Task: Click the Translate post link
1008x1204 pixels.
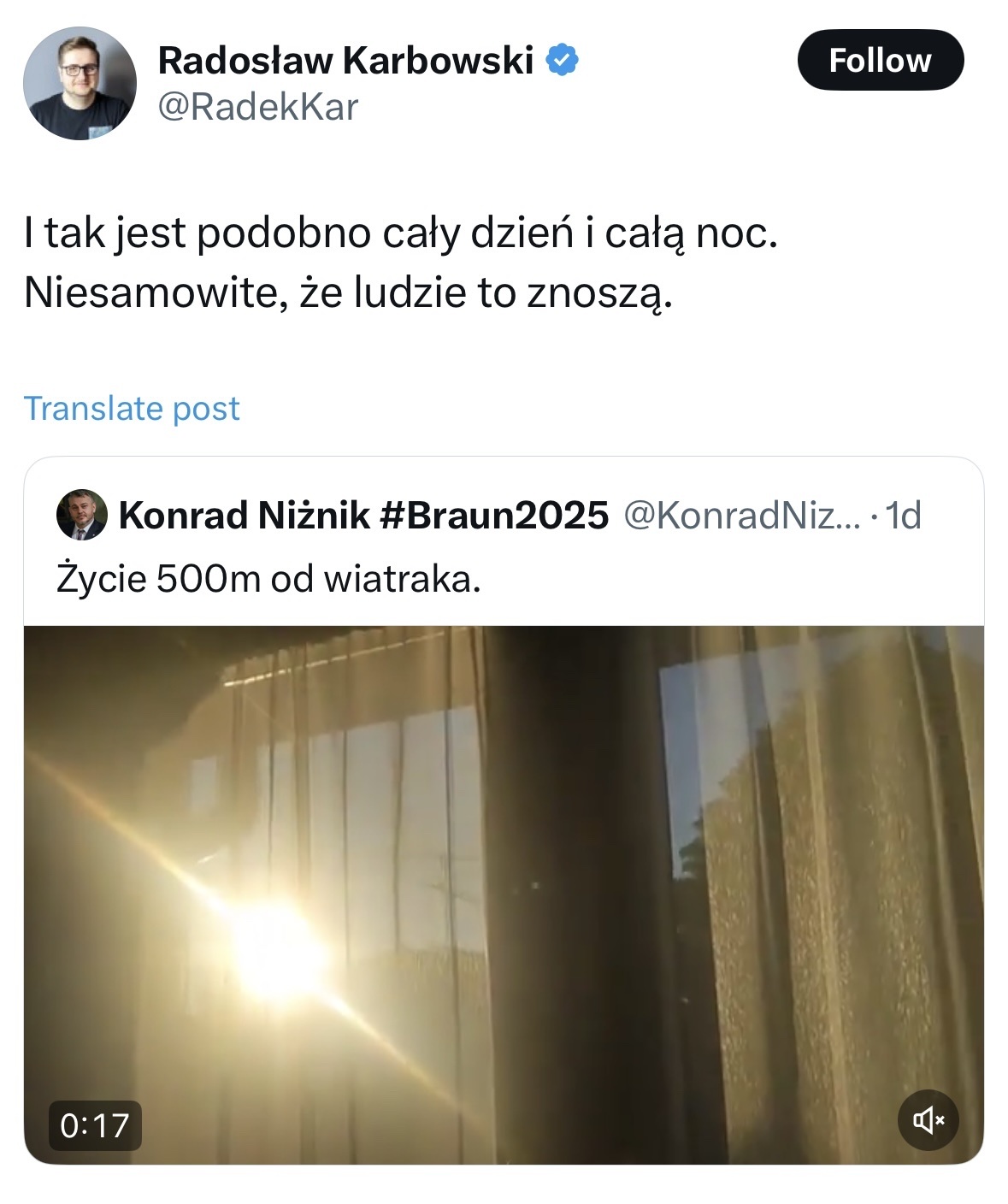Action: pos(132,408)
